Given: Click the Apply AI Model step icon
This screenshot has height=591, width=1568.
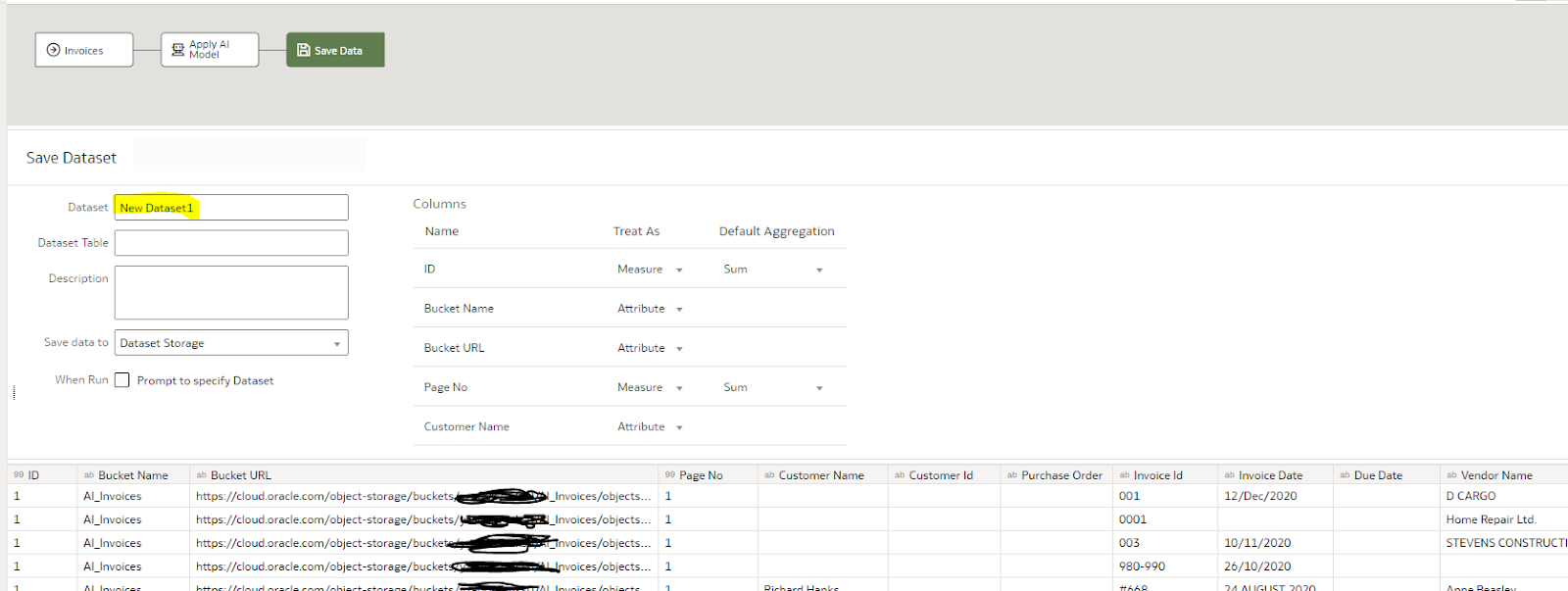Looking at the screenshot, I should (x=177, y=50).
